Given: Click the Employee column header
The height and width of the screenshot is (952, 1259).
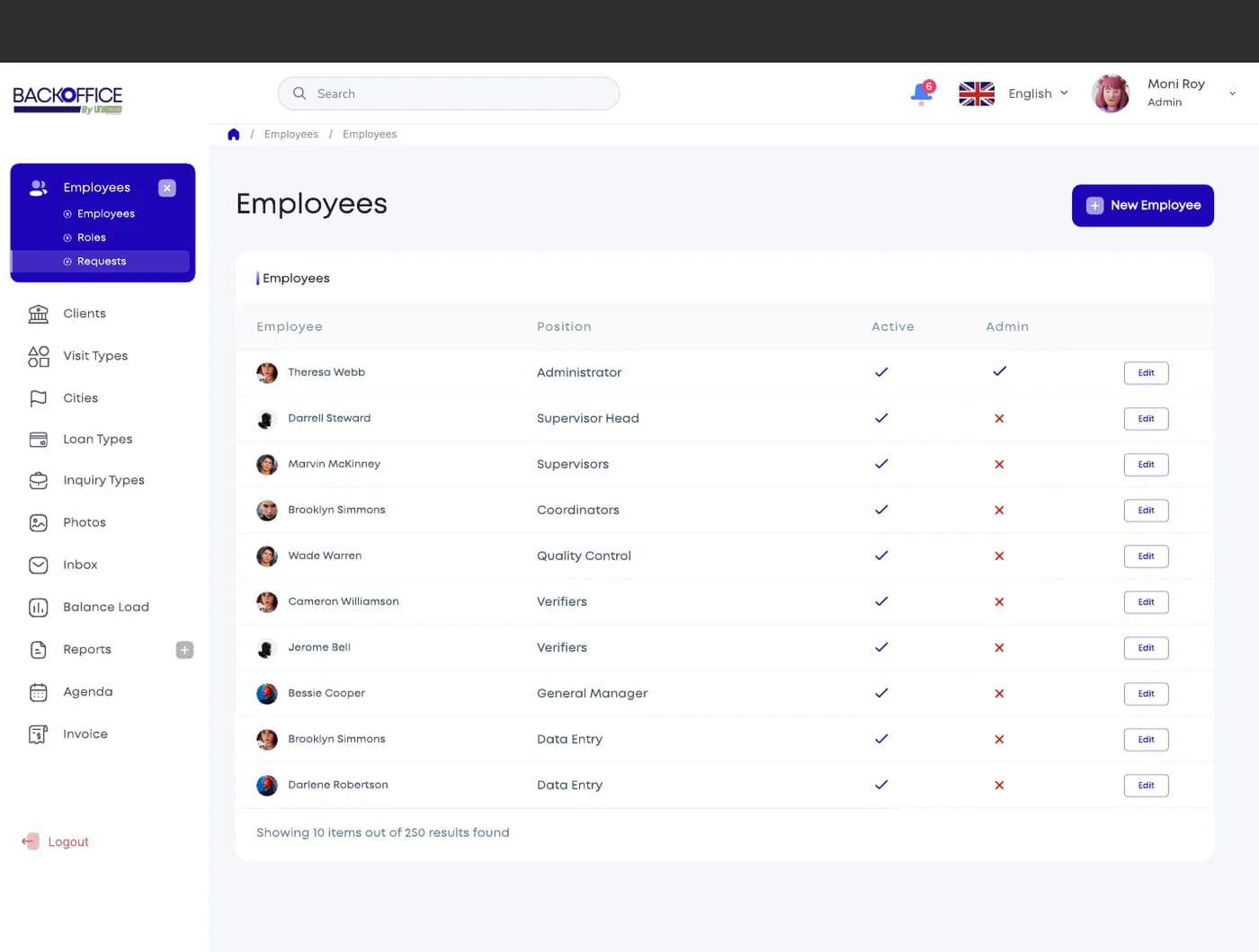Looking at the screenshot, I should [290, 326].
